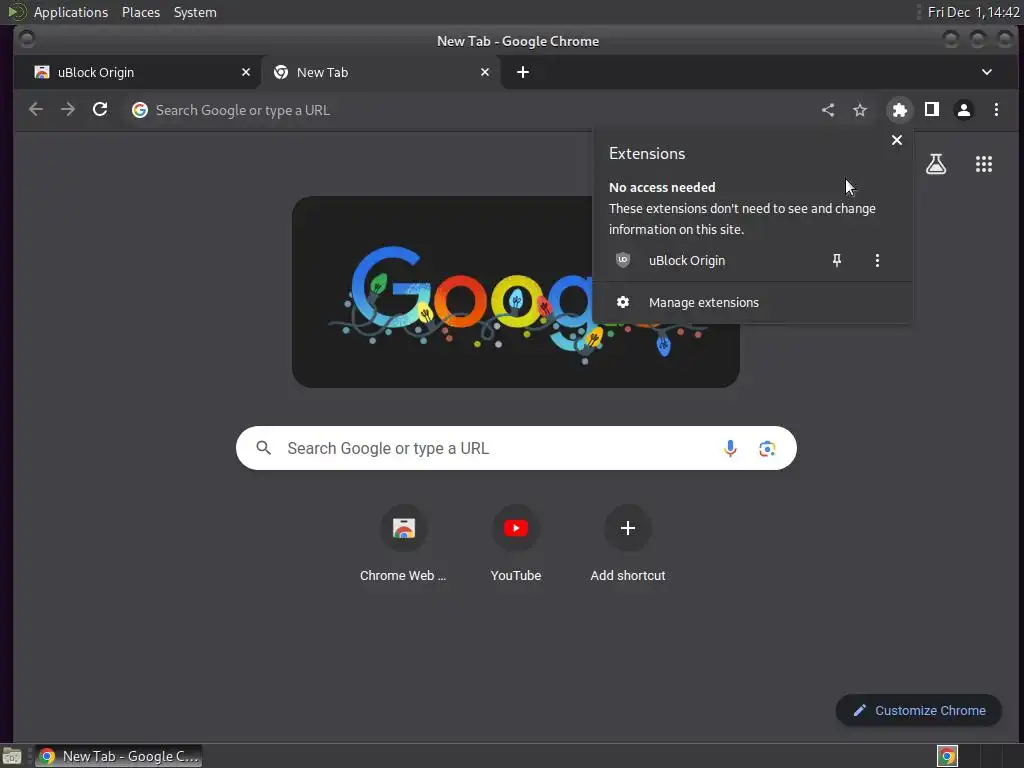1024x768 pixels.
Task: Open Chrome Web Store shortcut
Action: coord(403,545)
